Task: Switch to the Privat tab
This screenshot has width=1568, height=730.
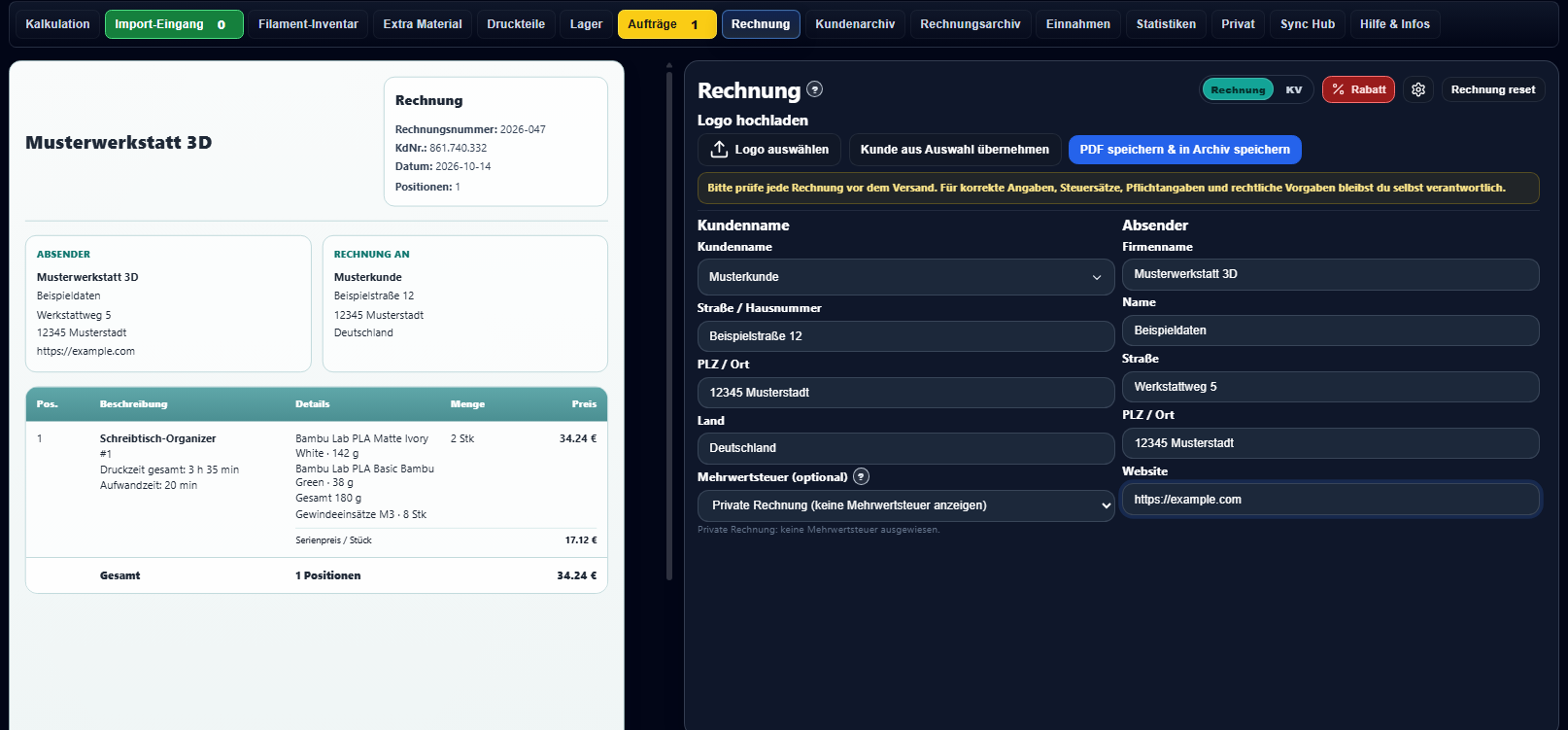Action: point(1238,24)
